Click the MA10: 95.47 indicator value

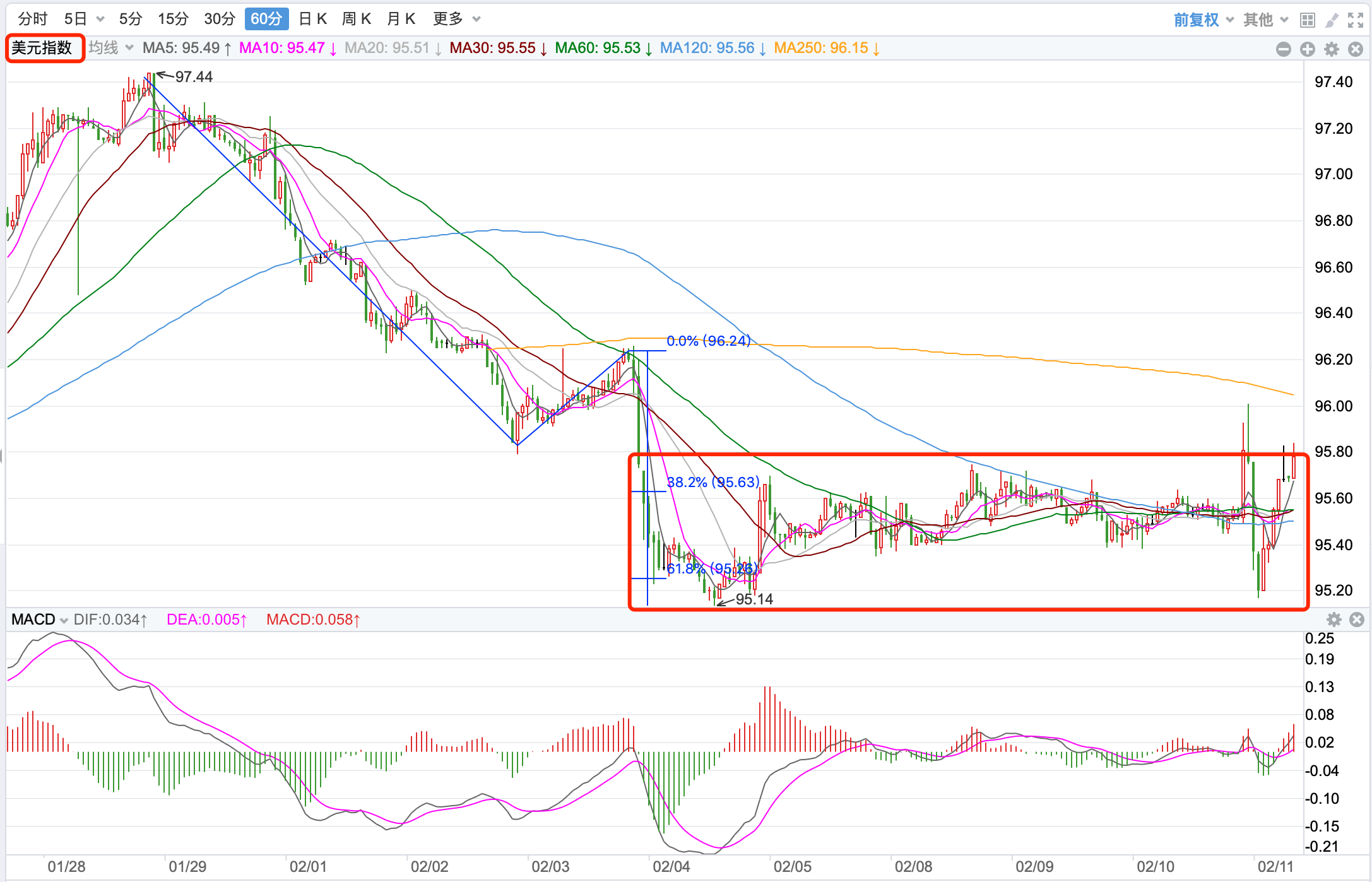288,48
